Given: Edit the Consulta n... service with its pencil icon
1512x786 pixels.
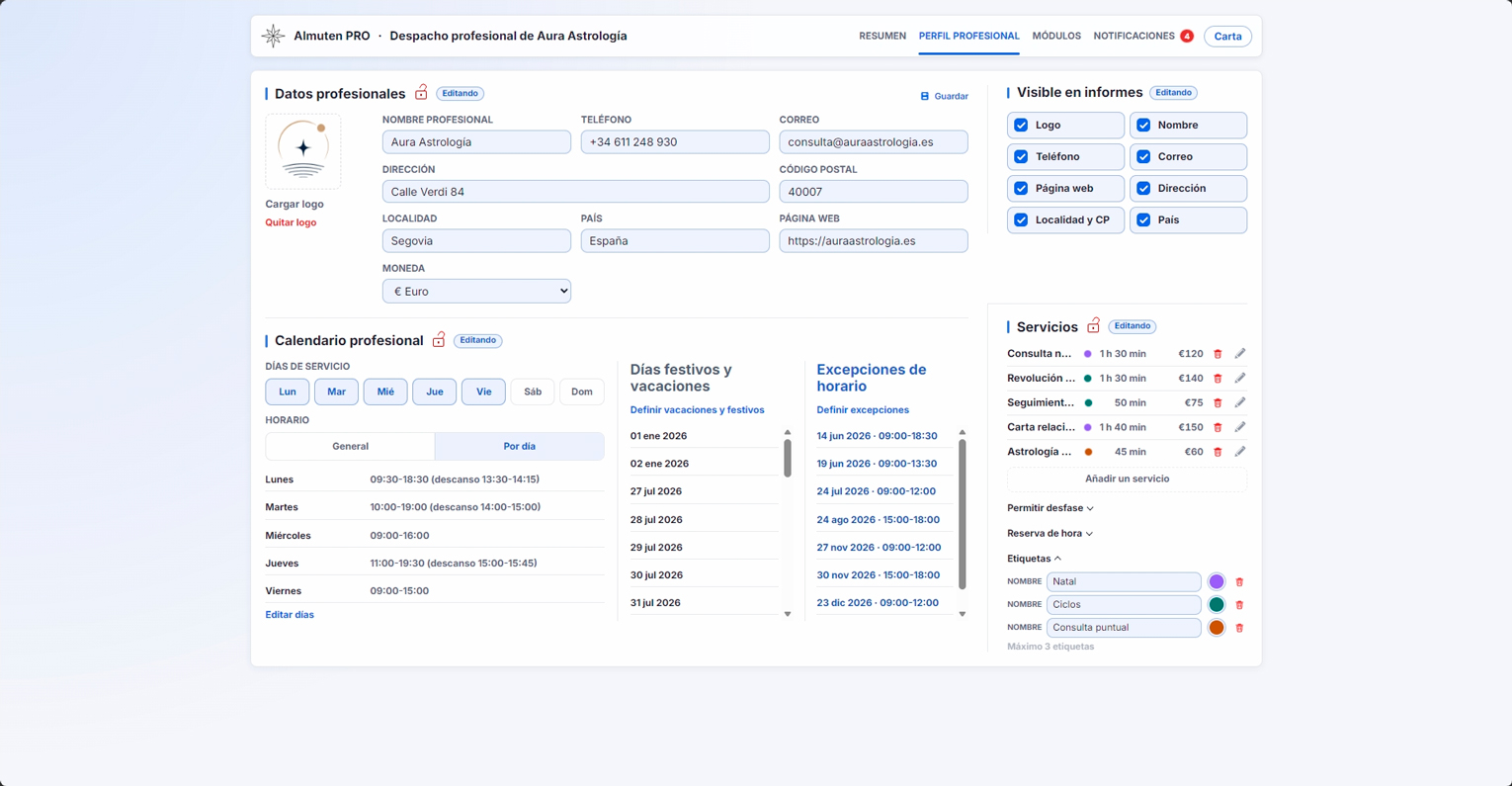Looking at the screenshot, I should [1240, 354].
